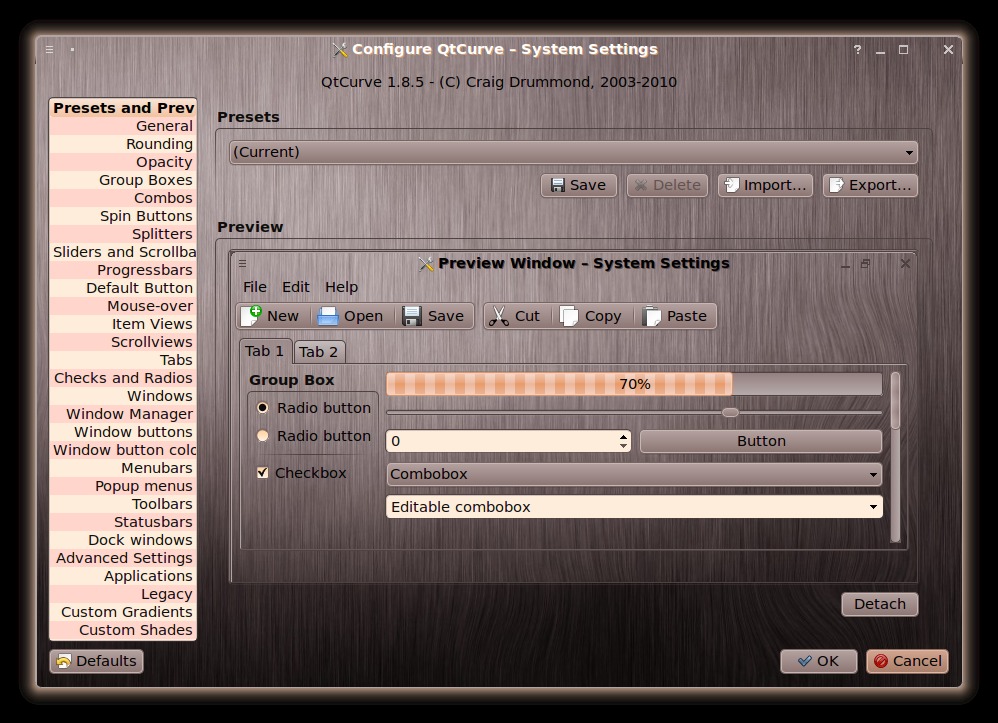998x723 pixels.
Task: Select Popup menus in the sidebar
Action: coord(123,486)
